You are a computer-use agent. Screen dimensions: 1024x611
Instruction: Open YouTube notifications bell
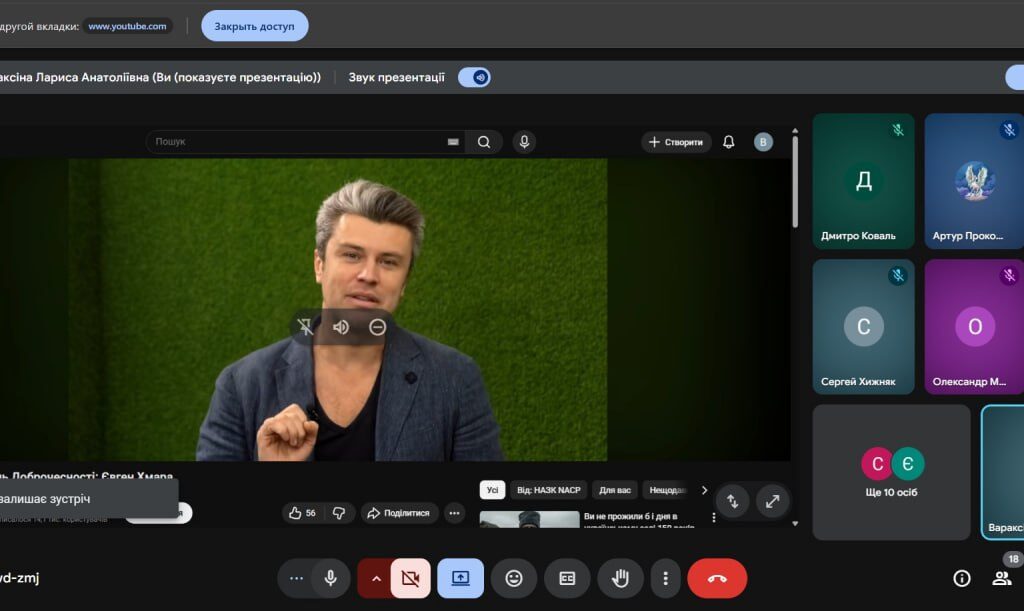coord(728,142)
